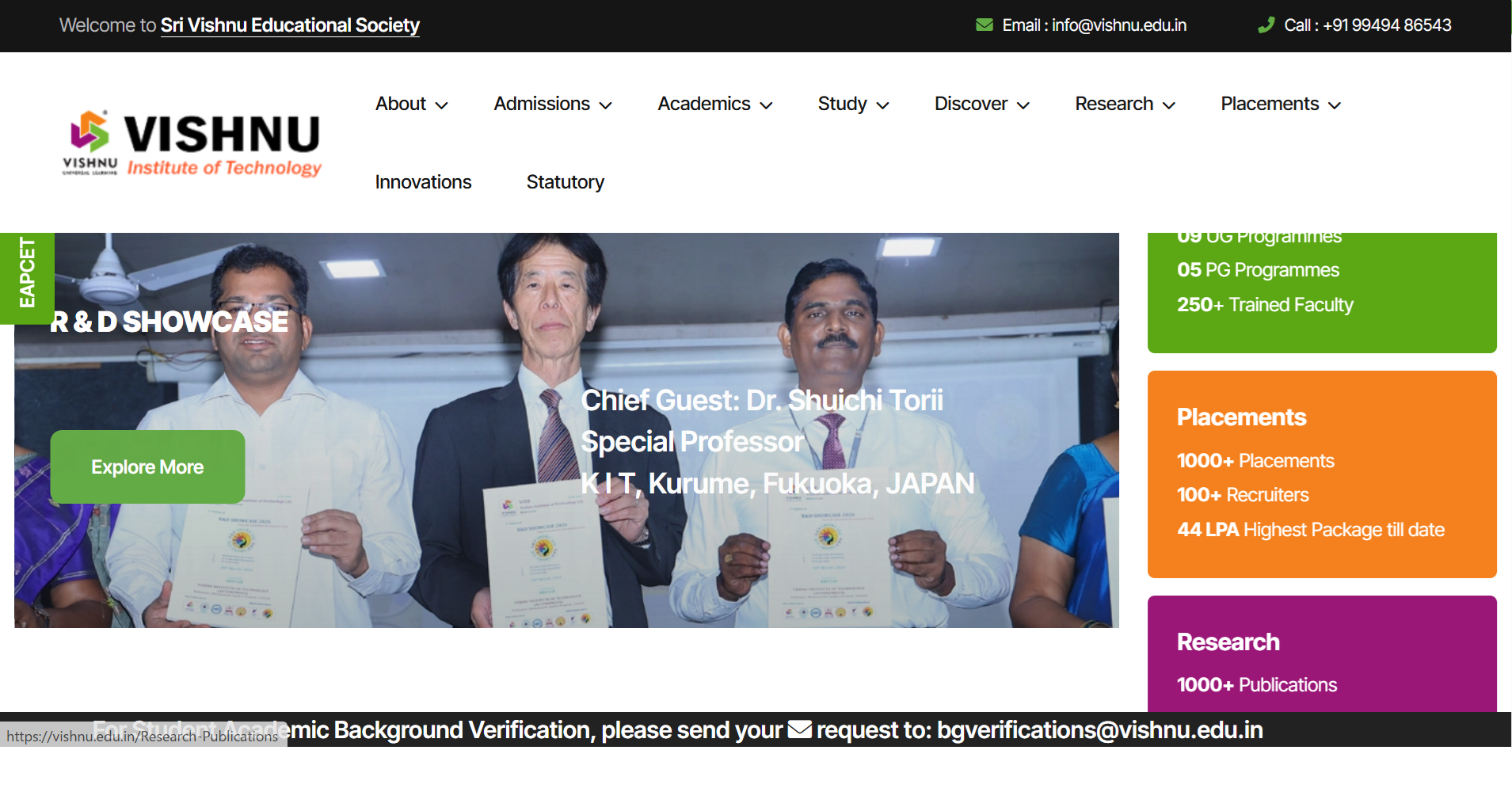The height and width of the screenshot is (792, 1512).
Task: Click the 1000+ Publications link
Action: (x=1256, y=685)
